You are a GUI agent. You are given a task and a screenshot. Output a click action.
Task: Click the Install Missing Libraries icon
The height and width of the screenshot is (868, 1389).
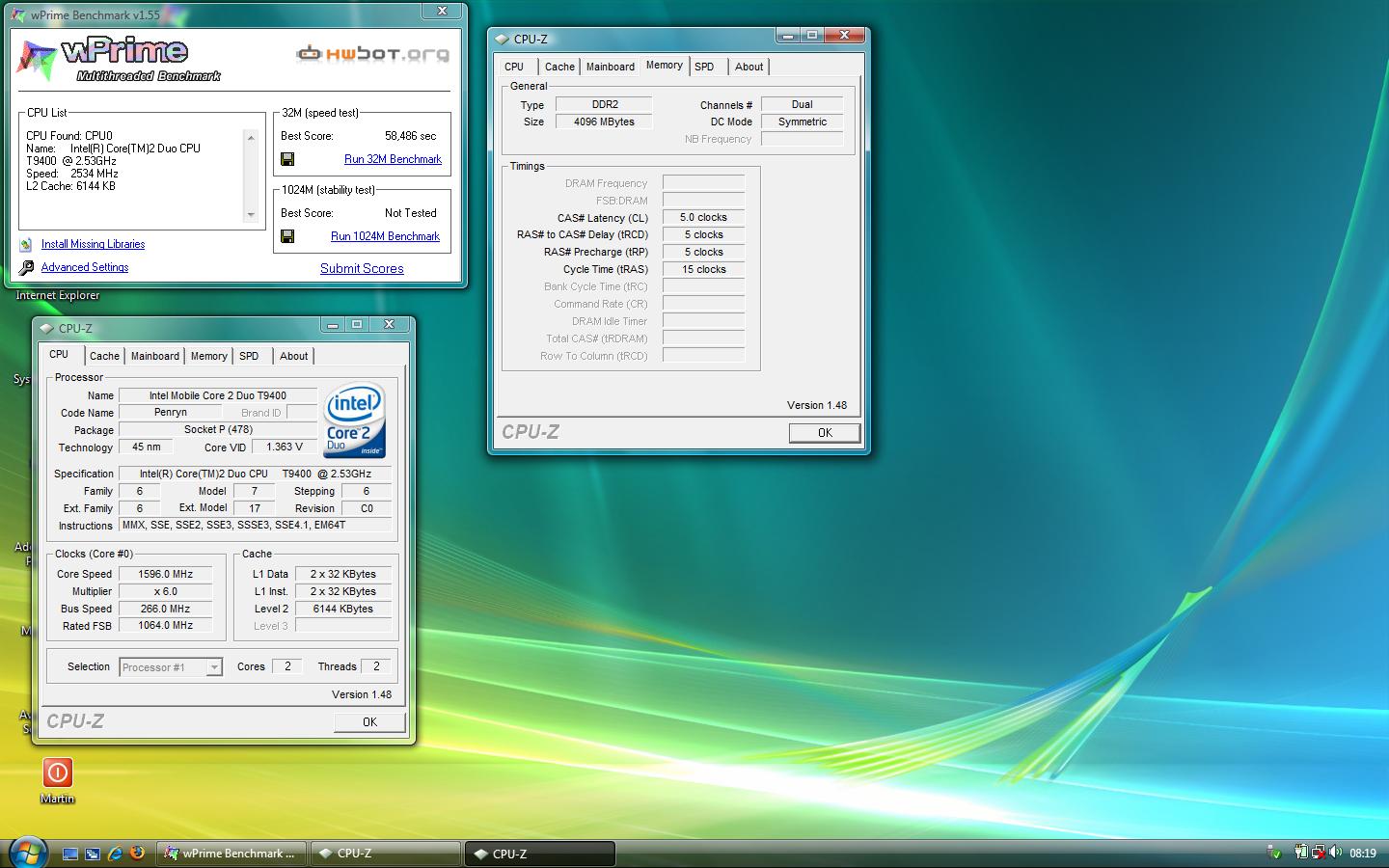(x=26, y=244)
